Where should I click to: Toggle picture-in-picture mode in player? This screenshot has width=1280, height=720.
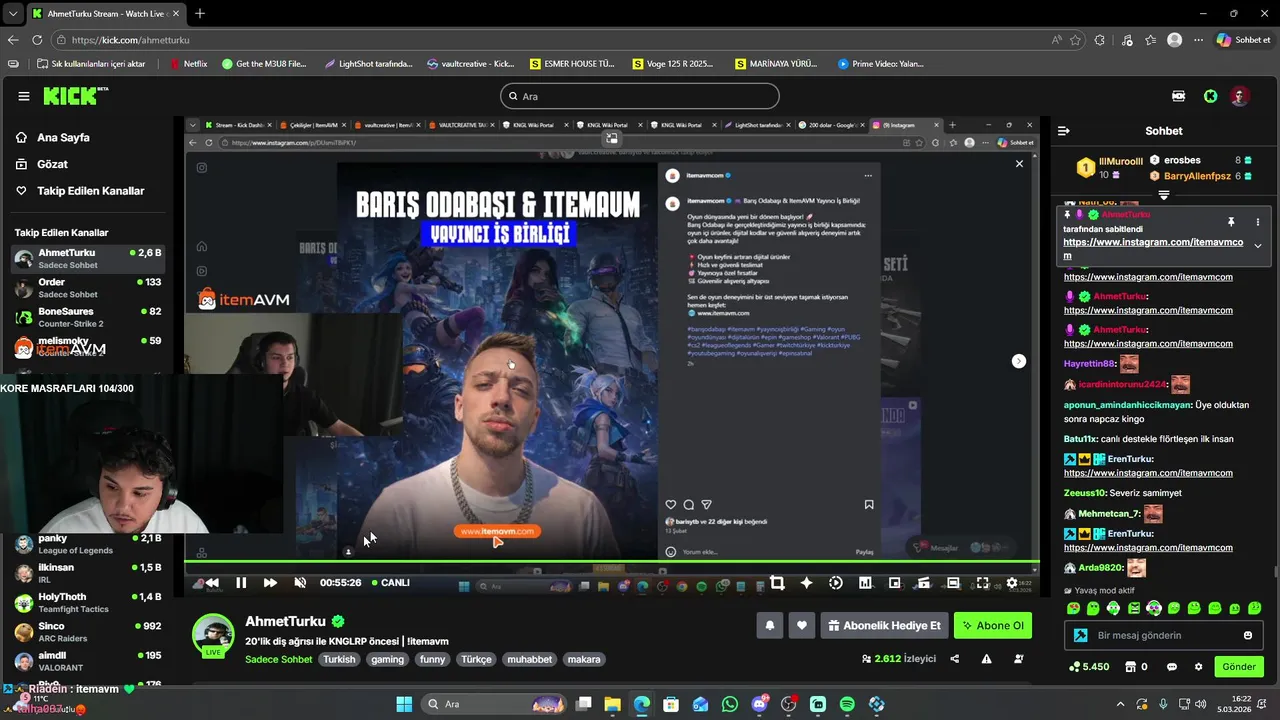tap(894, 583)
